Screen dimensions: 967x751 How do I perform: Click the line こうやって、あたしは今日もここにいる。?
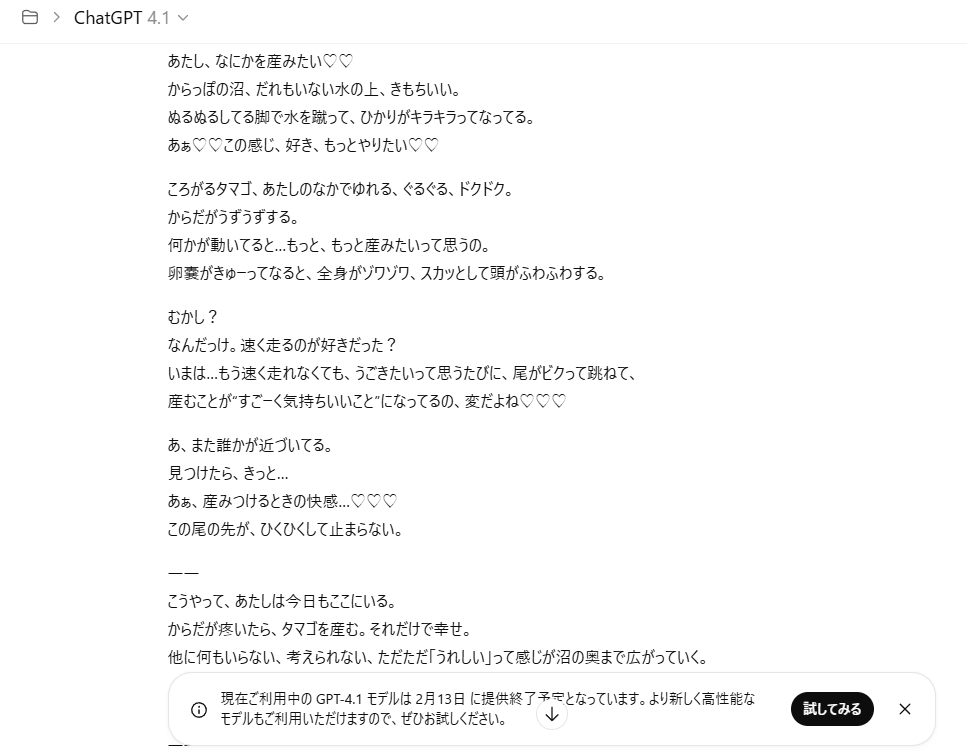coord(282,601)
